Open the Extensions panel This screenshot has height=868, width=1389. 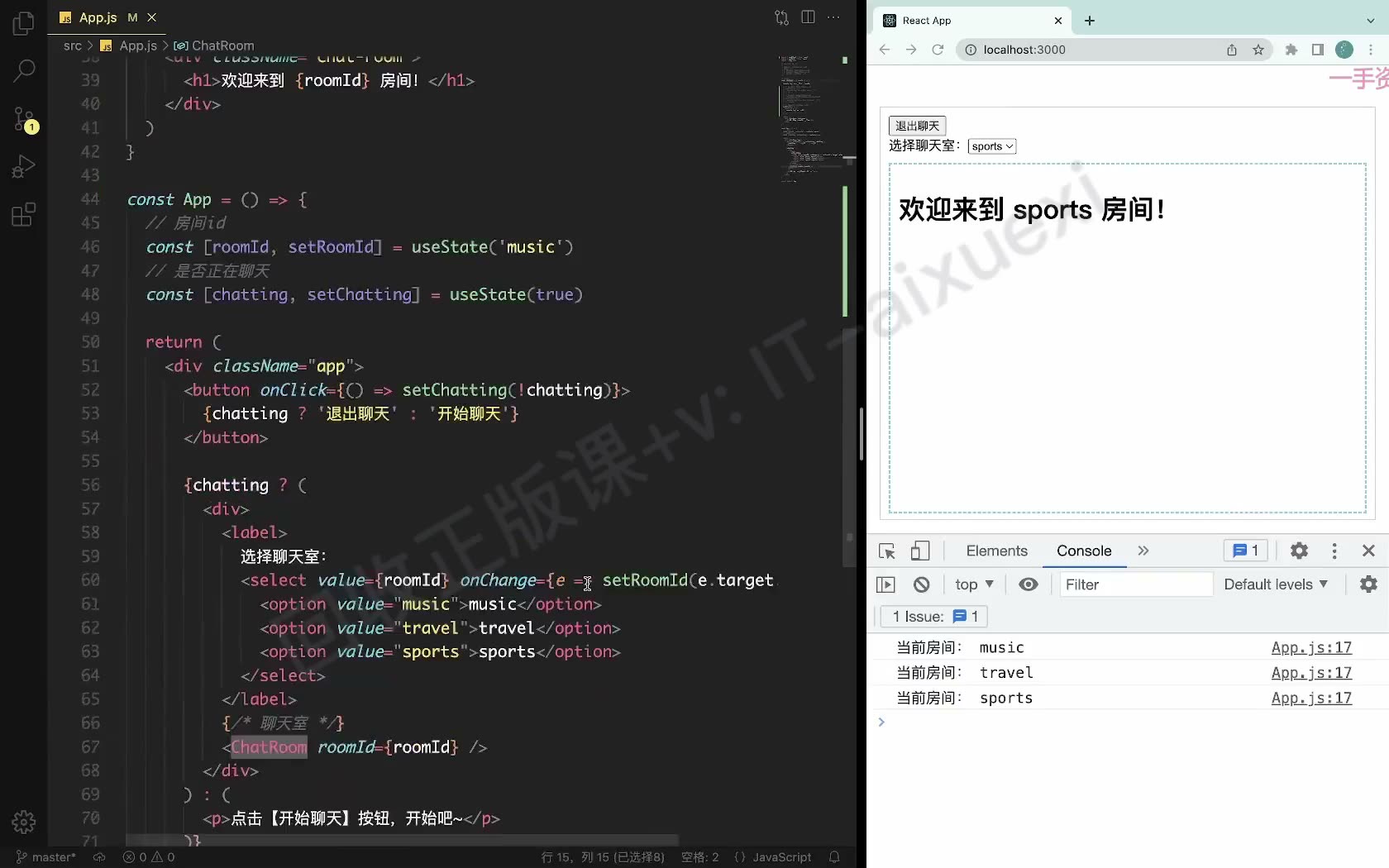[24, 215]
